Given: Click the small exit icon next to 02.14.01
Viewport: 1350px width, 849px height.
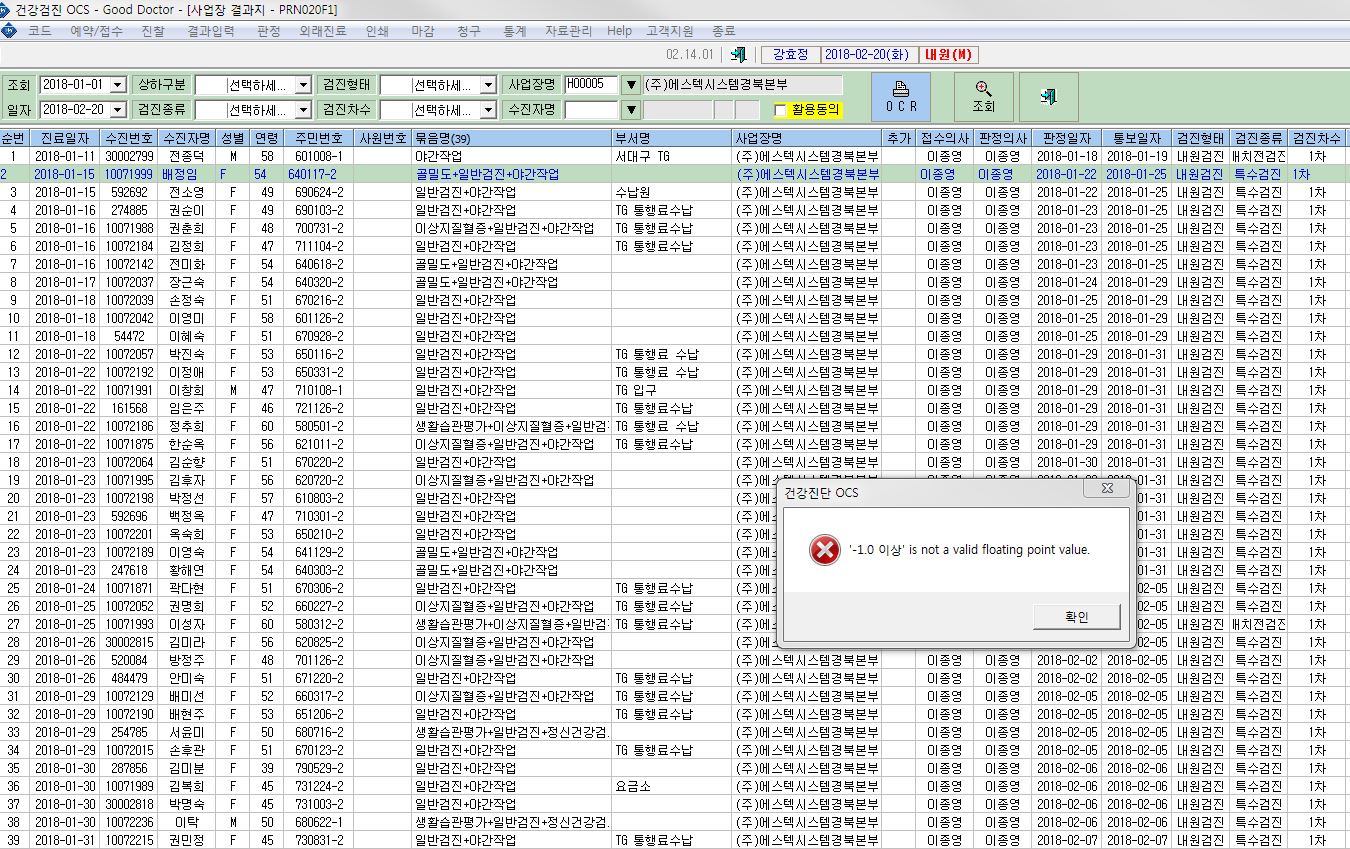Looking at the screenshot, I should pyautogui.click(x=737, y=55).
